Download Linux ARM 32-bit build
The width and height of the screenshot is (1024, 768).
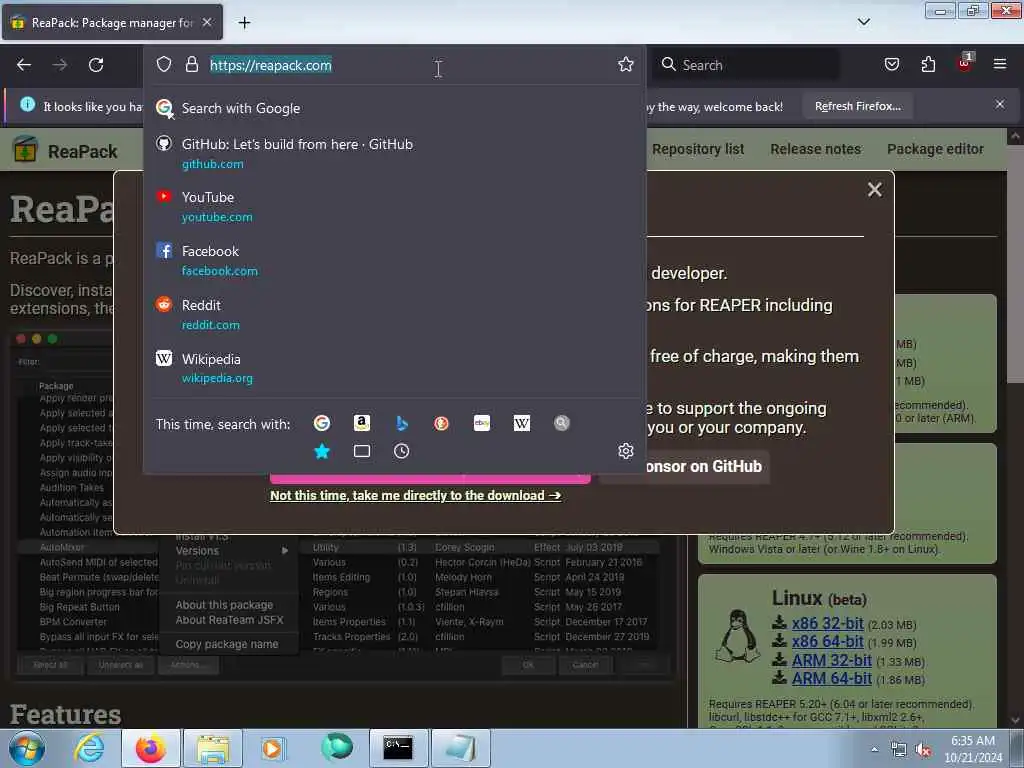point(831,660)
